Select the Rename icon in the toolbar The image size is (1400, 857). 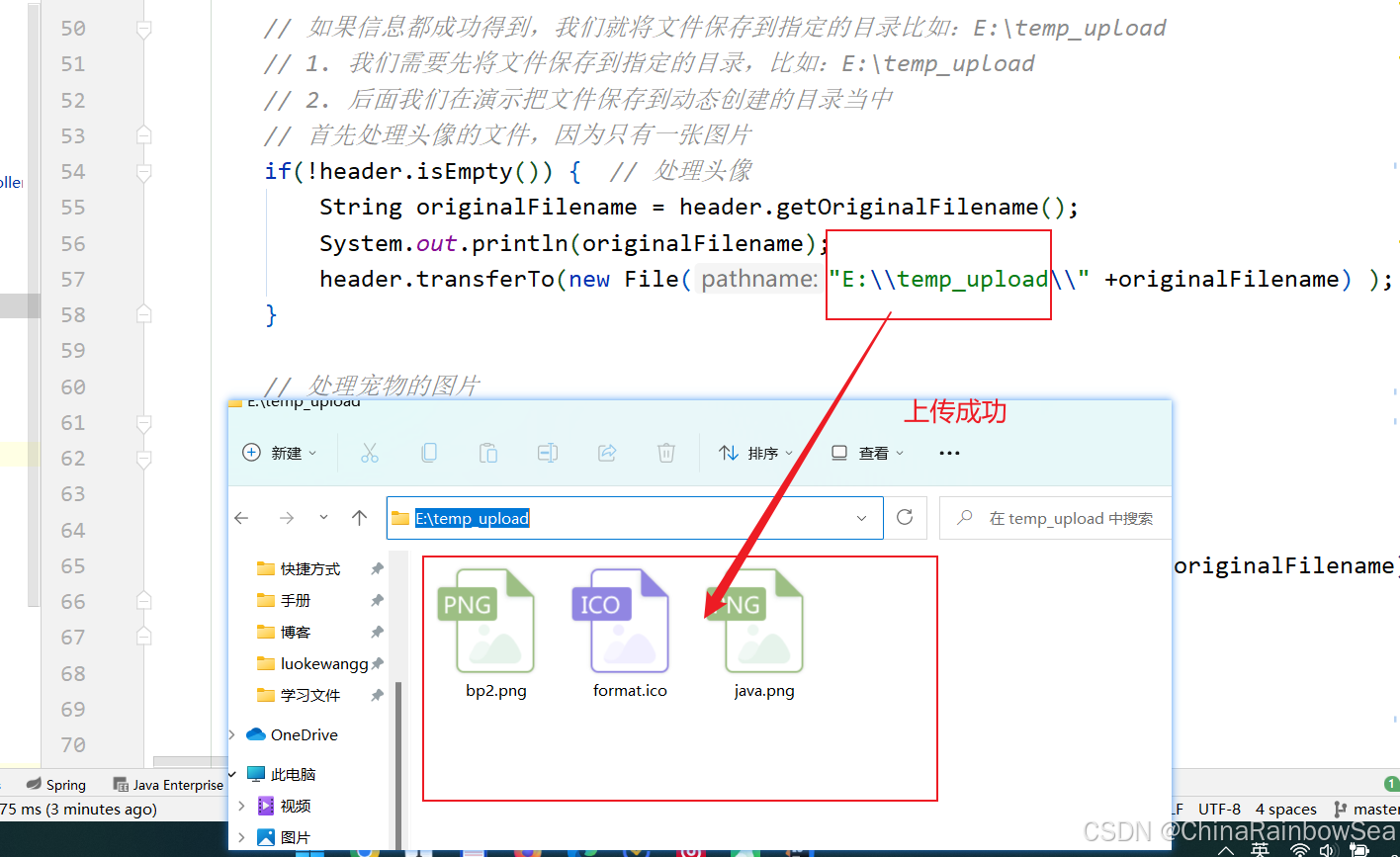547,452
